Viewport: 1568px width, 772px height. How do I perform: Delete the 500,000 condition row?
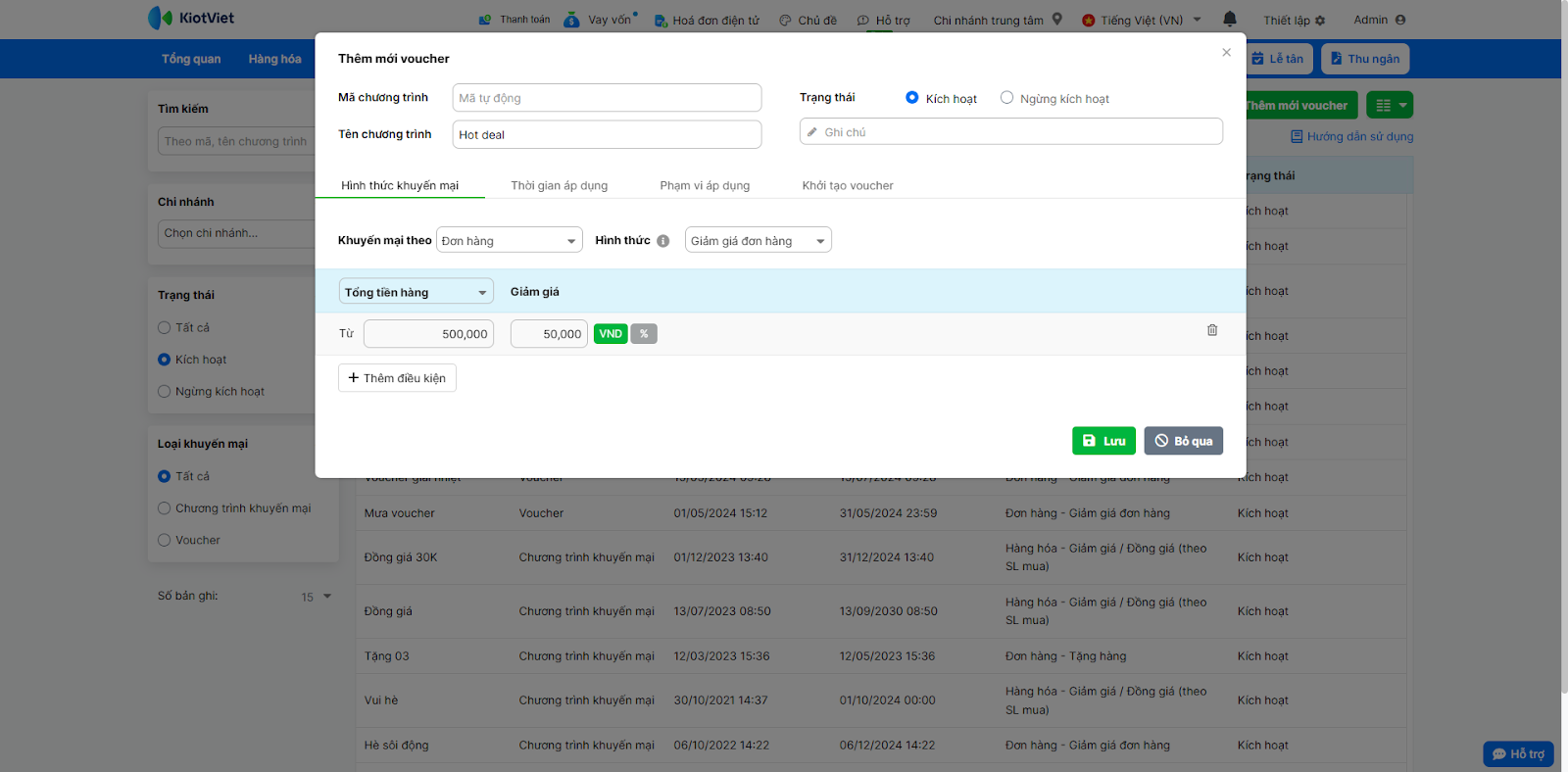[1212, 330]
